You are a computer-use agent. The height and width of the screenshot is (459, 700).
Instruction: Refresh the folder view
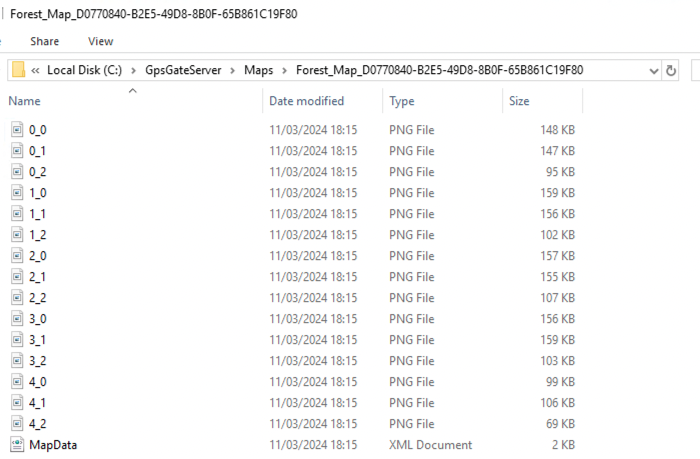671,71
